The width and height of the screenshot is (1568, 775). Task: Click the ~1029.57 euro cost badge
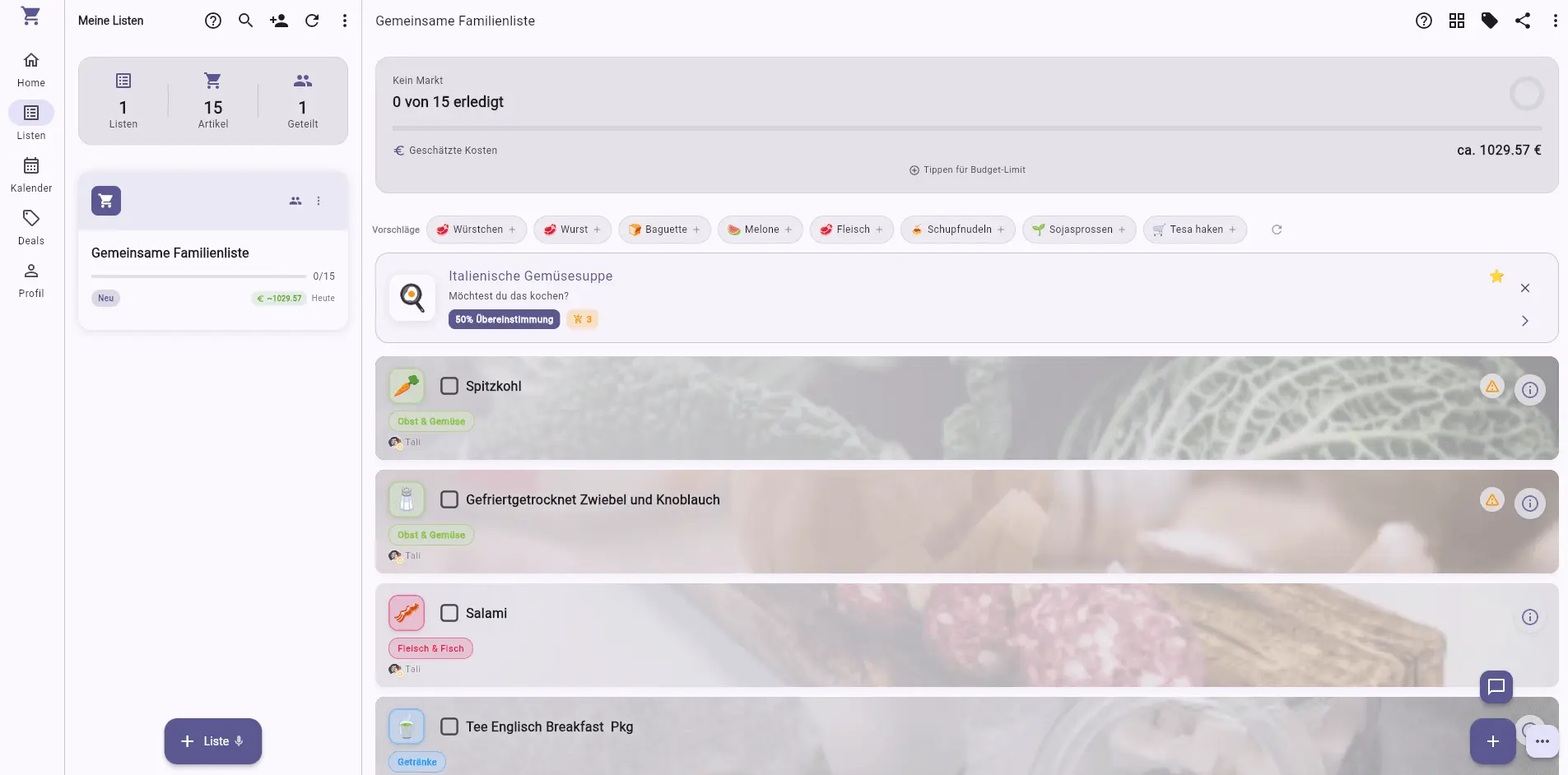click(279, 298)
